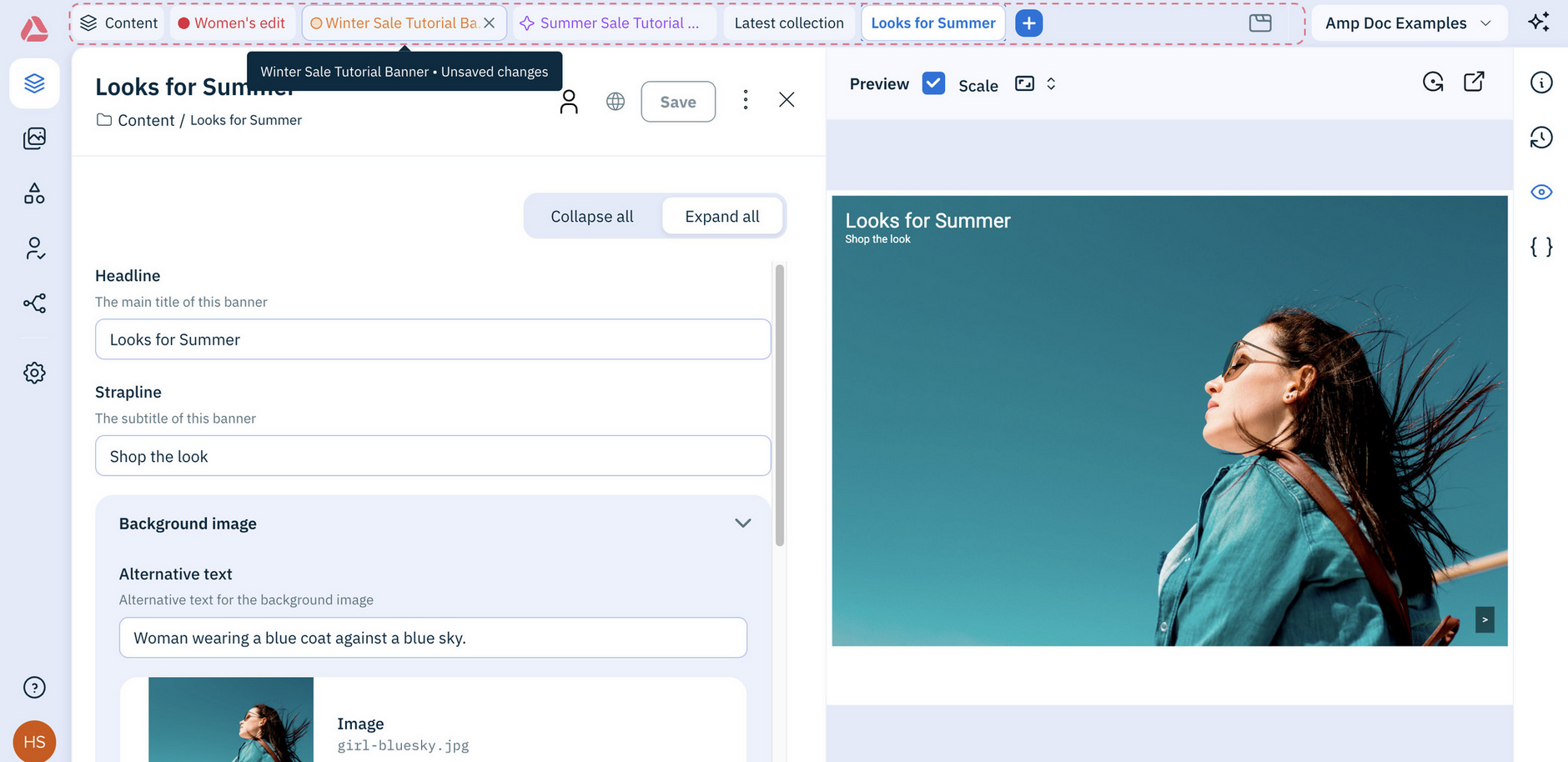Click the preview banner arrow button
This screenshot has width=1568, height=762.
click(x=1485, y=619)
